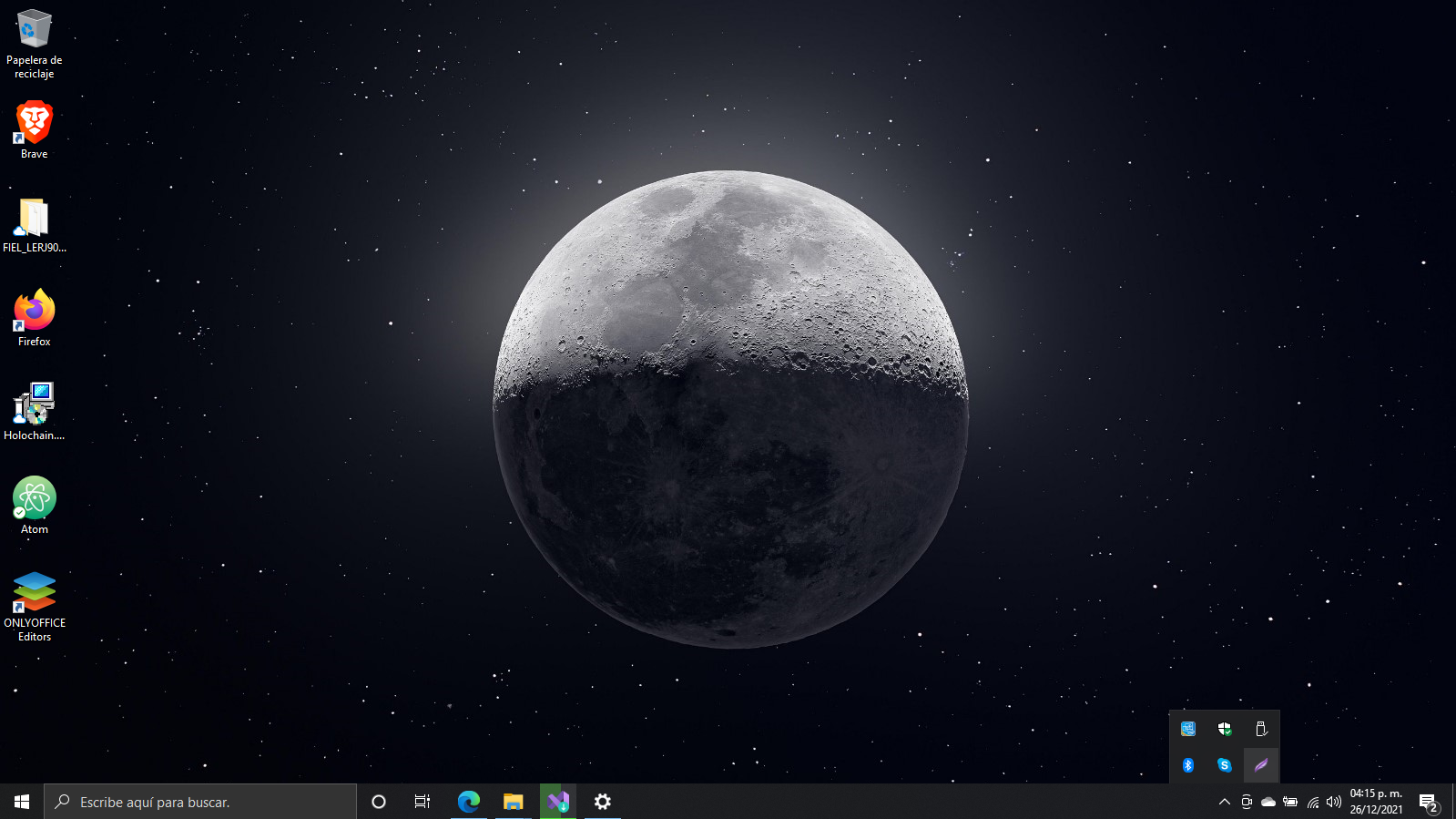
Task: Click the safely remove USB hardware icon
Action: tap(1261, 729)
